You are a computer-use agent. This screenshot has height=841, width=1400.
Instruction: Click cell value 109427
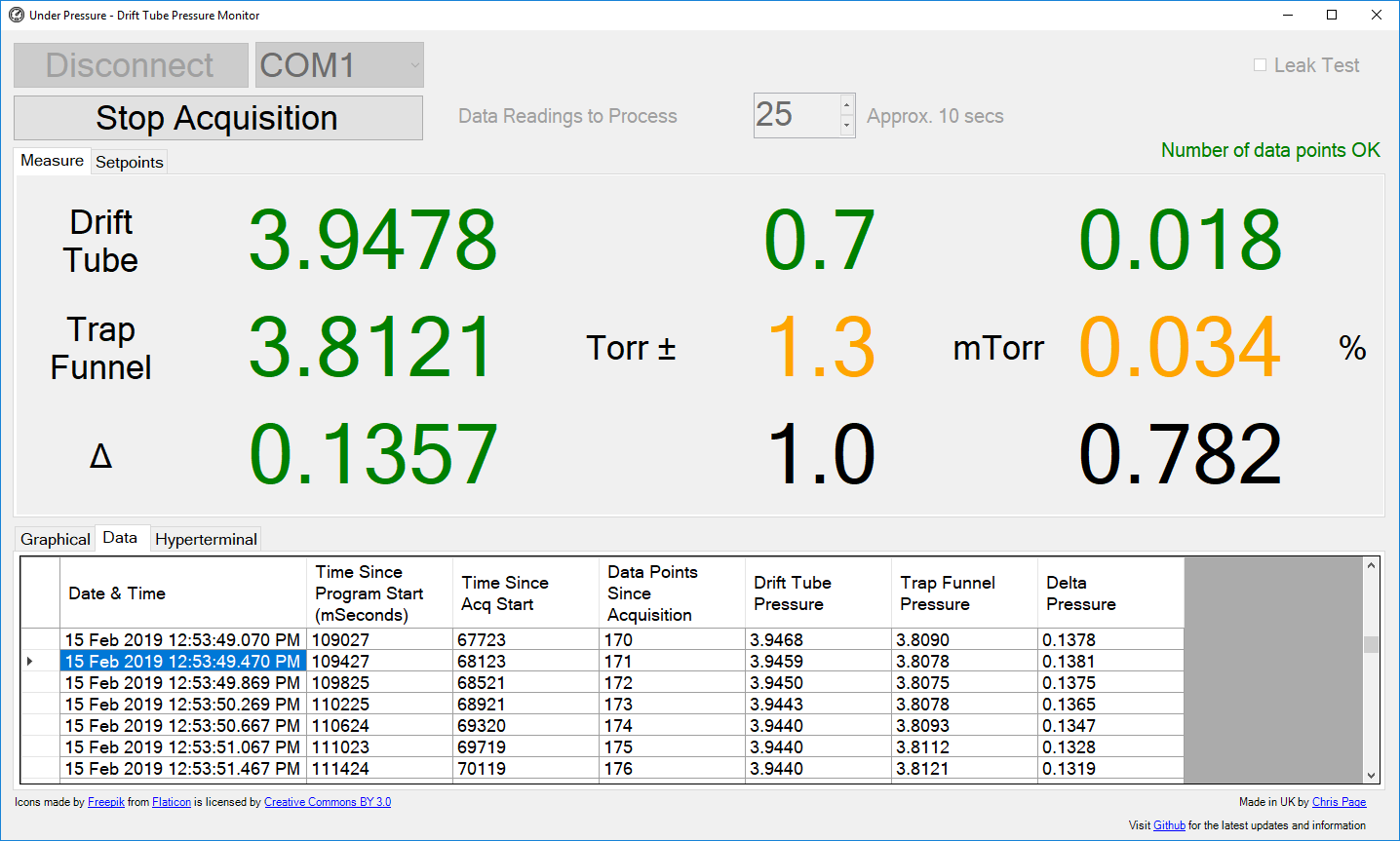pos(380,661)
